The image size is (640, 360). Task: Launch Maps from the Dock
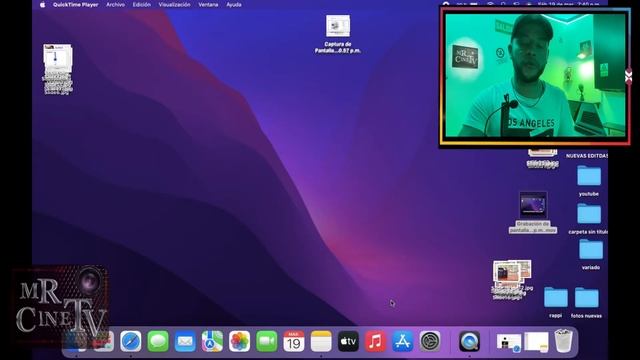[212, 341]
